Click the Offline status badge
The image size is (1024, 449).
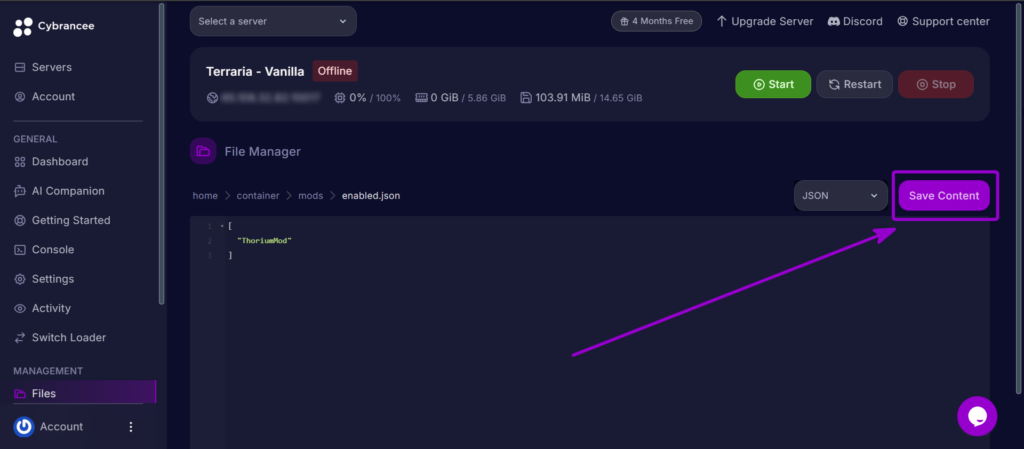(x=335, y=71)
